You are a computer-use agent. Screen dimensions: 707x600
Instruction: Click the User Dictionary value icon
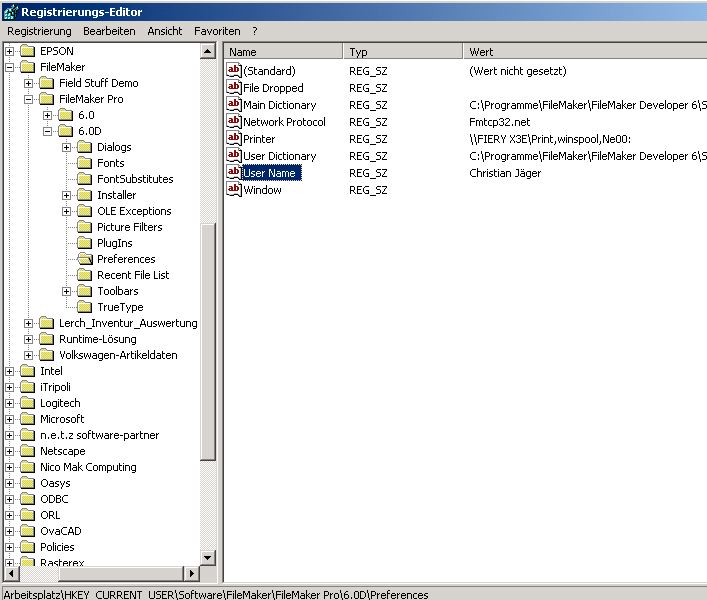[234, 156]
